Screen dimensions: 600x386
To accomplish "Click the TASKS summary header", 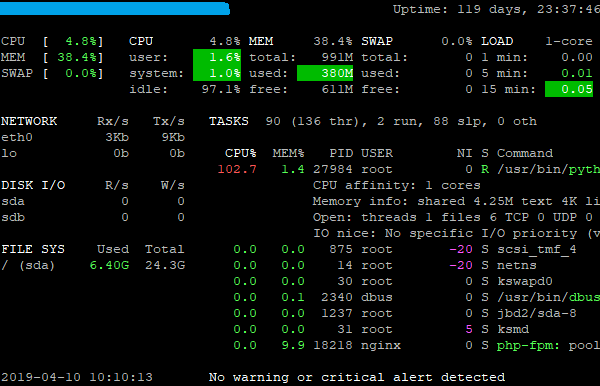I will pyautogui.click(x=228, y=121).
